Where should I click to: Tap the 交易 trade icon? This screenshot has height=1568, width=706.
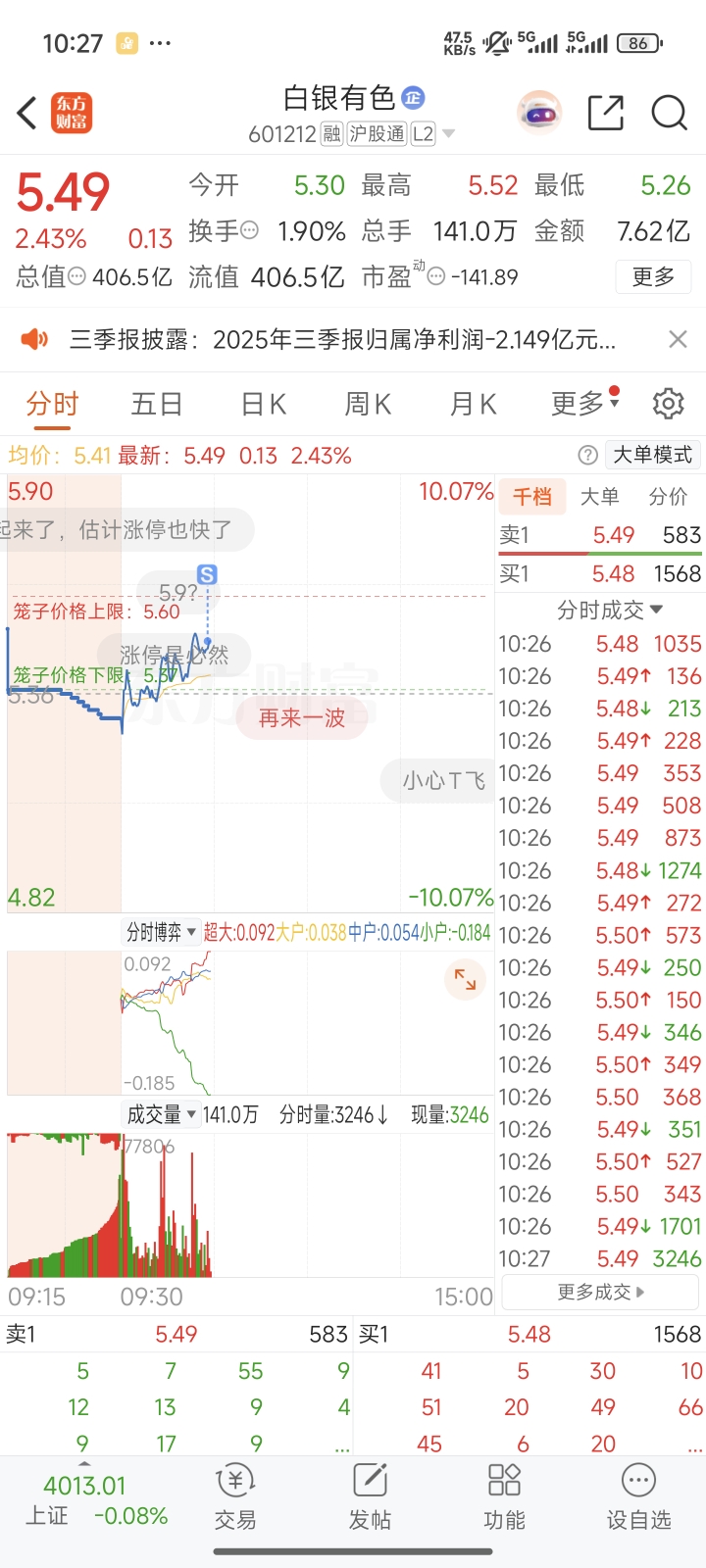point(235,1496)
